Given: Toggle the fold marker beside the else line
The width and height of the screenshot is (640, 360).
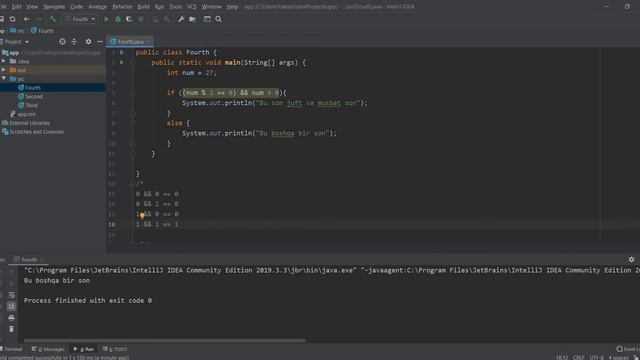Looking at the screenshot, I should tap(133, 123).
